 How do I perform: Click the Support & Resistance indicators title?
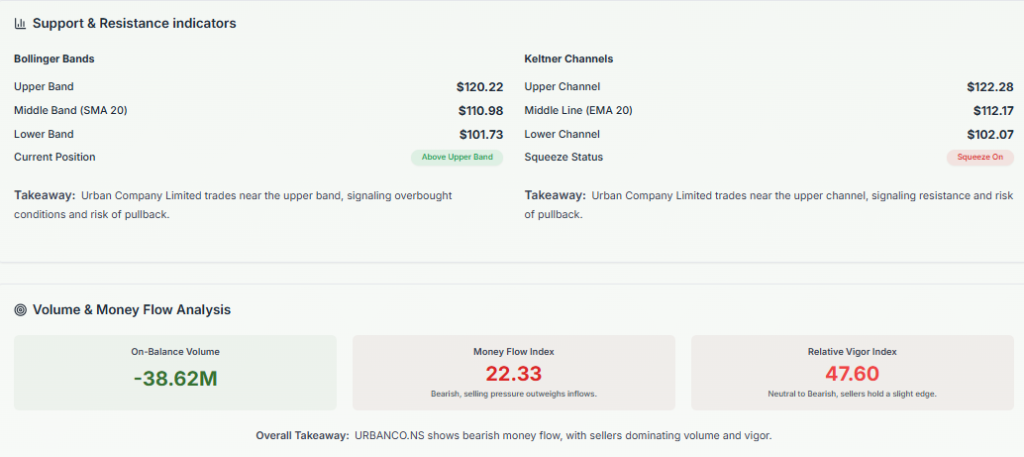(x=134, y=23)
